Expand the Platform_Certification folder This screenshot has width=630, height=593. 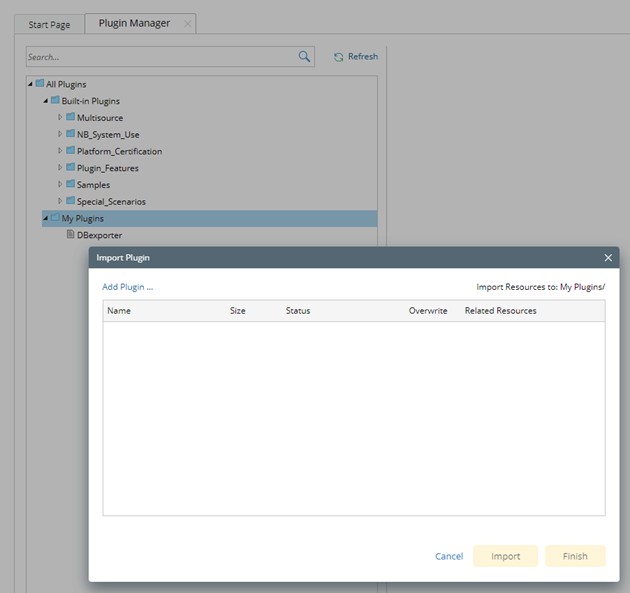click(x=60, y=151)
